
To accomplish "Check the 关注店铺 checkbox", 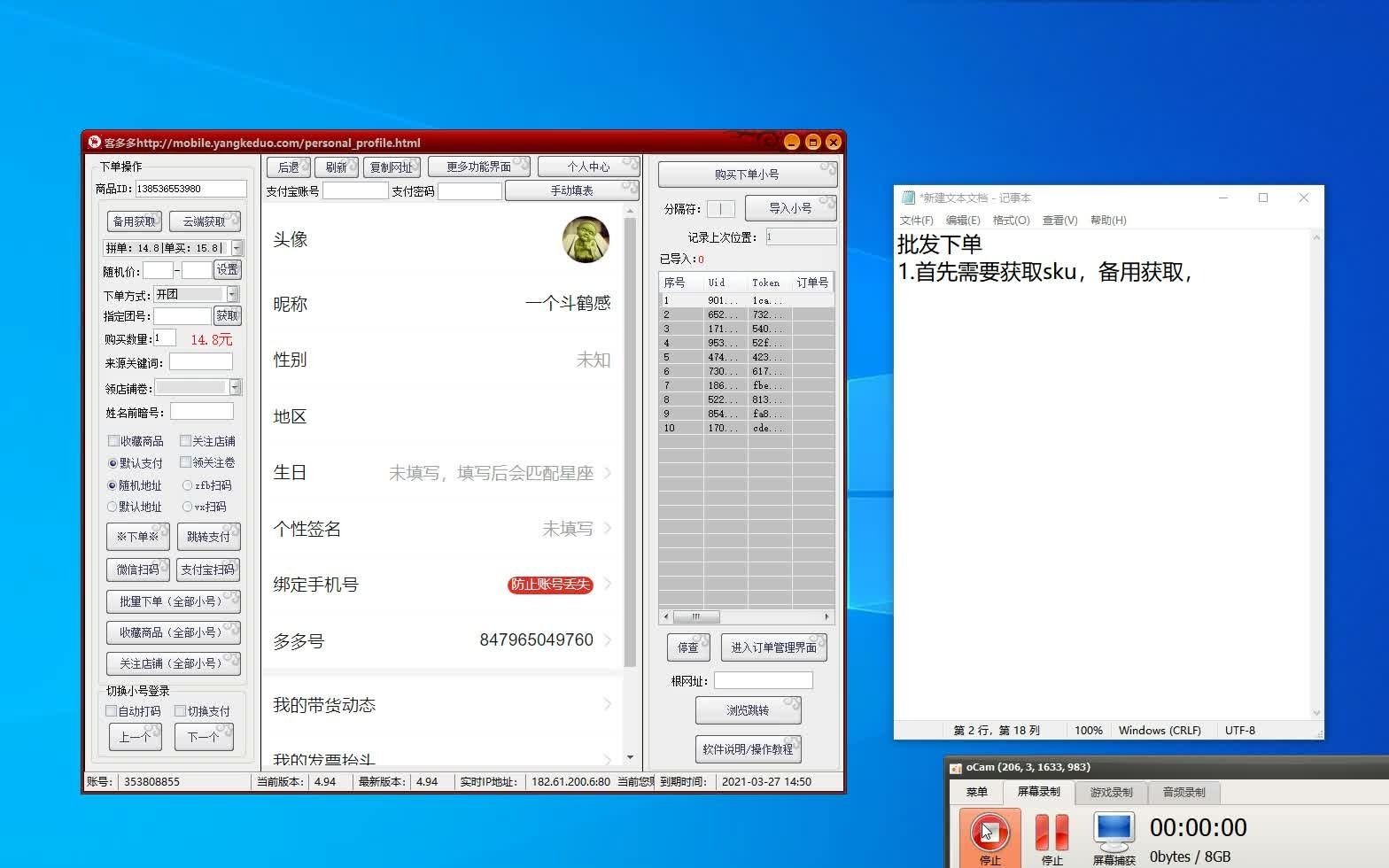I will tap(185, 440).
